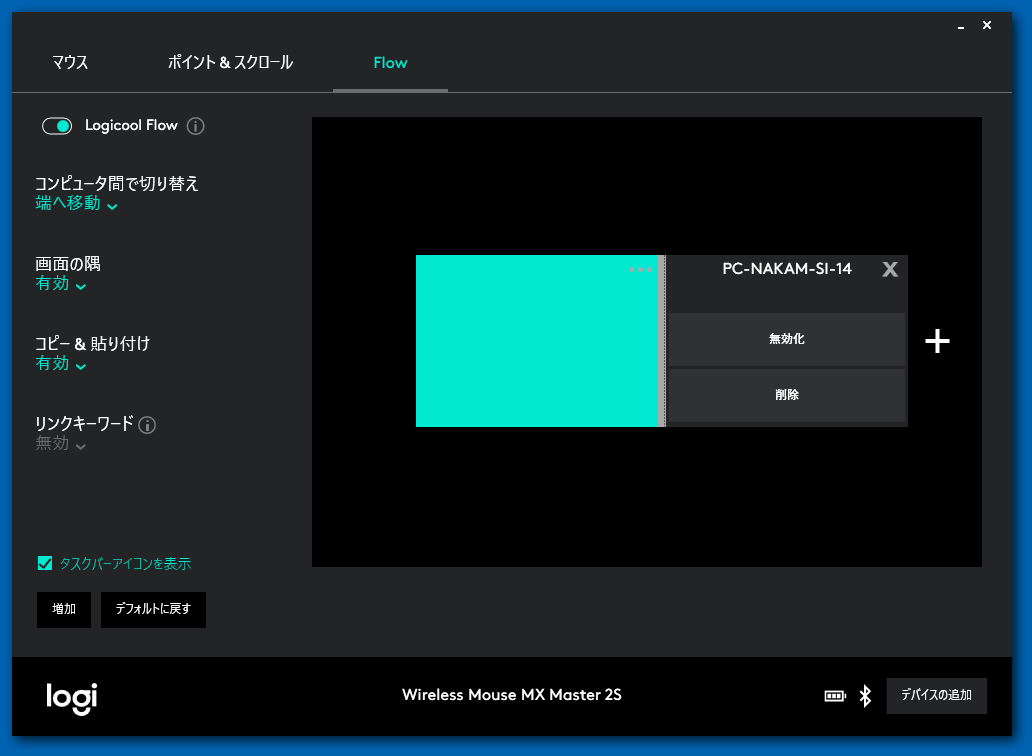View the Logicool Flow info tooltip

point(196,126)
